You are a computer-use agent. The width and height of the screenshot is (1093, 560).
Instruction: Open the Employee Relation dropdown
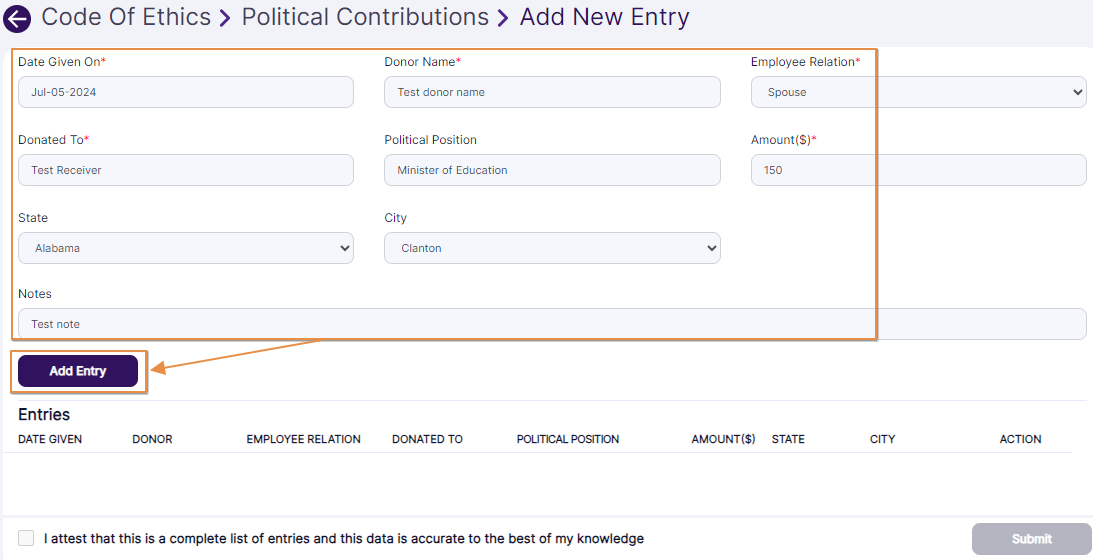(x=918, y=92)
